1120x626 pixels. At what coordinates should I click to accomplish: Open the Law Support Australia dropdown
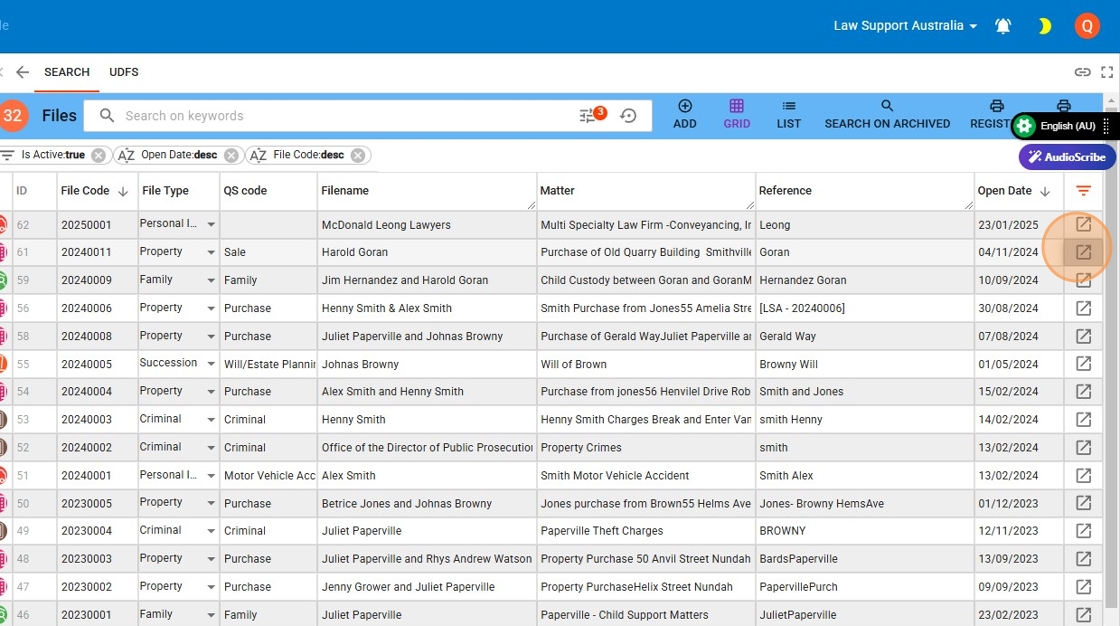(905, 26)
